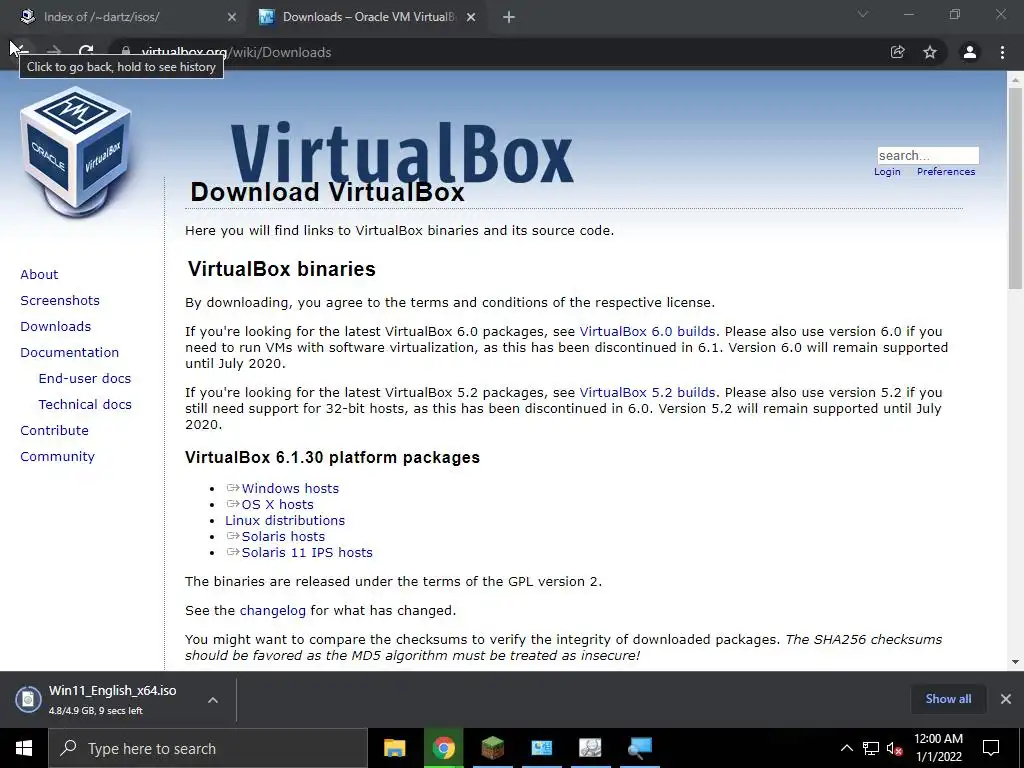Close the Index of /~dartz/isos/ tab
The width and height of the screenshot is (1024, 768).
pos(232,17)
